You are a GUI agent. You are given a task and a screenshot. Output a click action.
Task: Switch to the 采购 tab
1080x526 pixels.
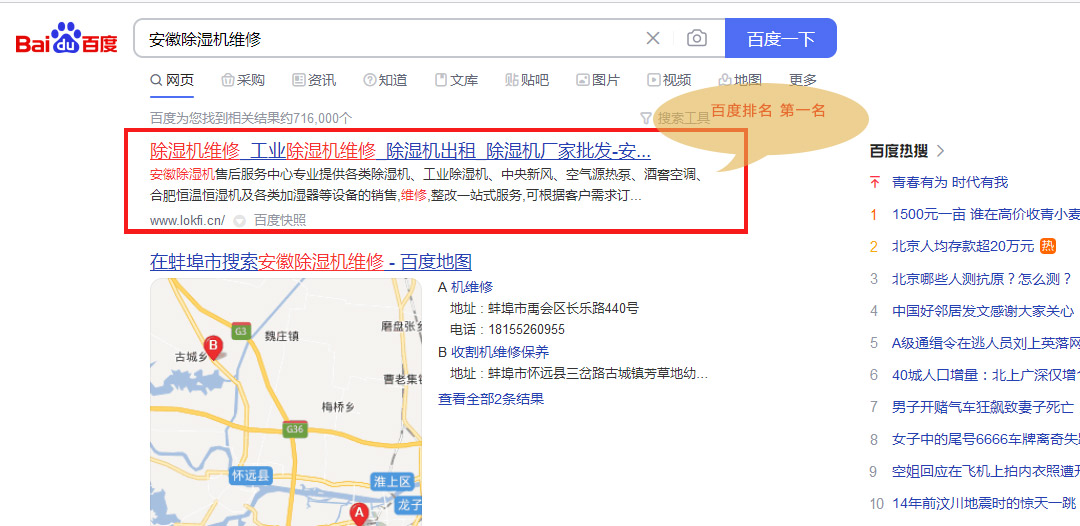[x=243, y=80]
